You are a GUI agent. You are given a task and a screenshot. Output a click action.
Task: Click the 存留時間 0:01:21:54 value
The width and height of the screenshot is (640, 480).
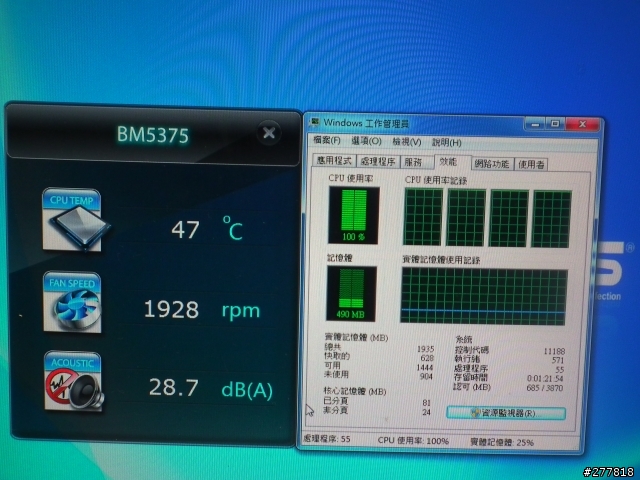click(x=545, y=379)
